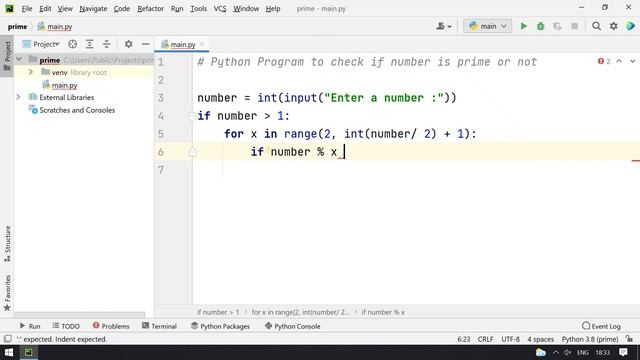Expand the venv folder

click(31, 72)
